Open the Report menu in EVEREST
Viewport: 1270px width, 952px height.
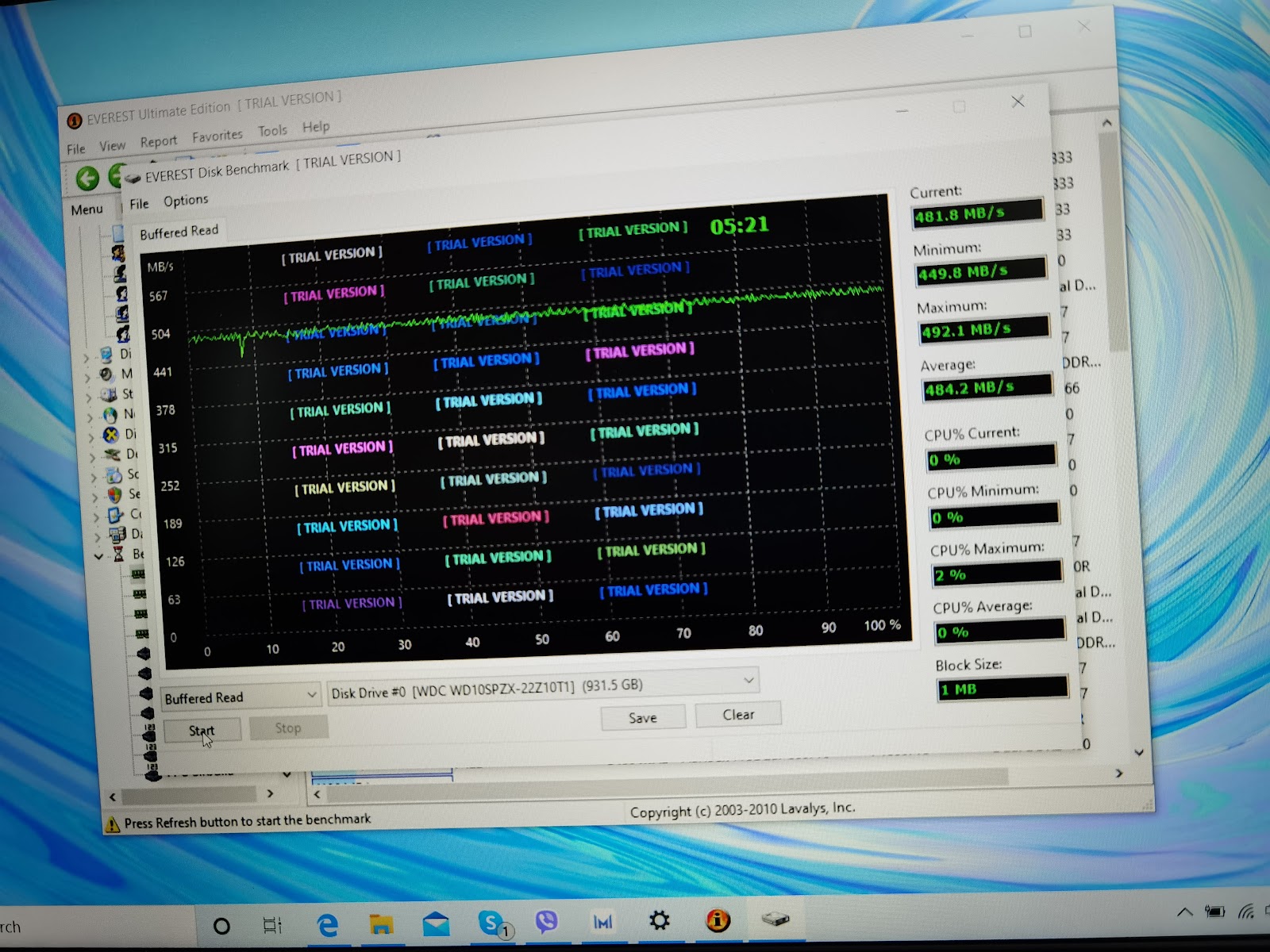pos(159,141)
